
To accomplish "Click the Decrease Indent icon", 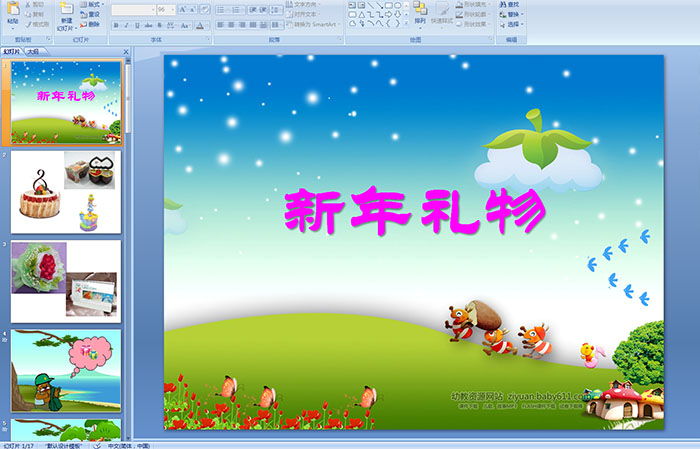I will (x=253, y=10).
